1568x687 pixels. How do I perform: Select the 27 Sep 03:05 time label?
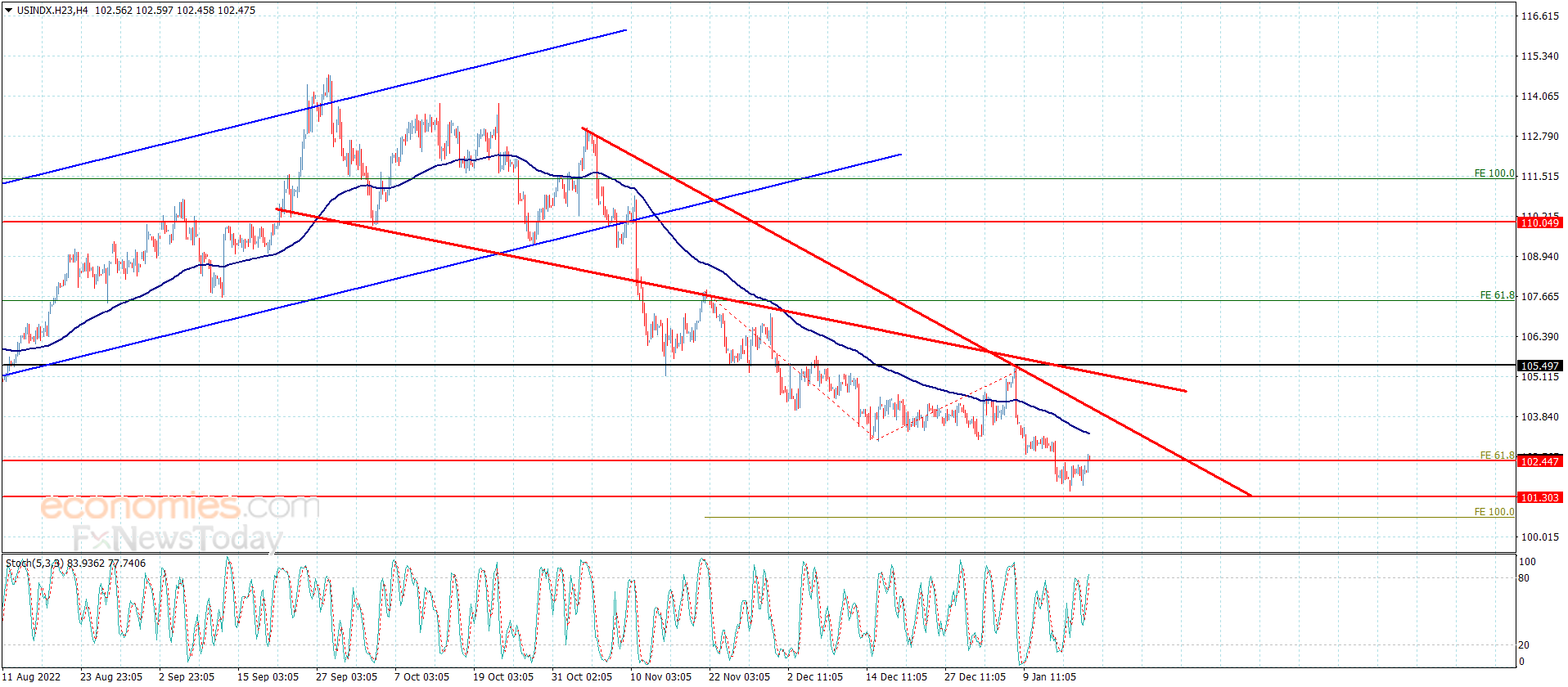[x=346, y=676]
